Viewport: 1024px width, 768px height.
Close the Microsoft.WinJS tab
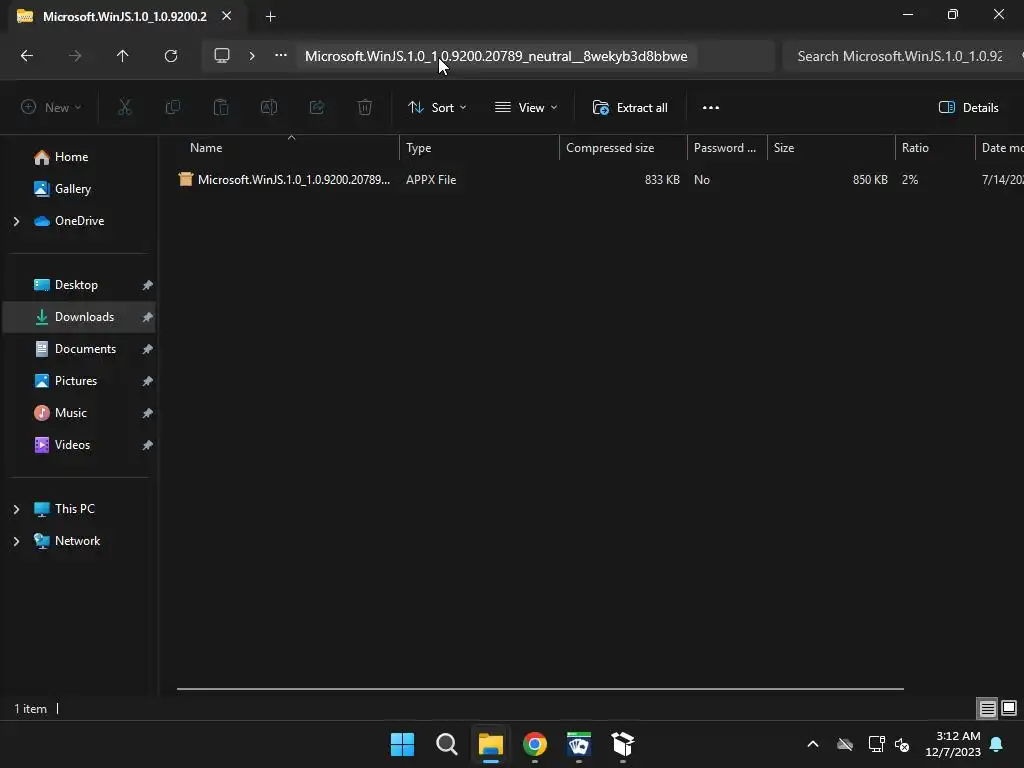(x=227, y=16)
